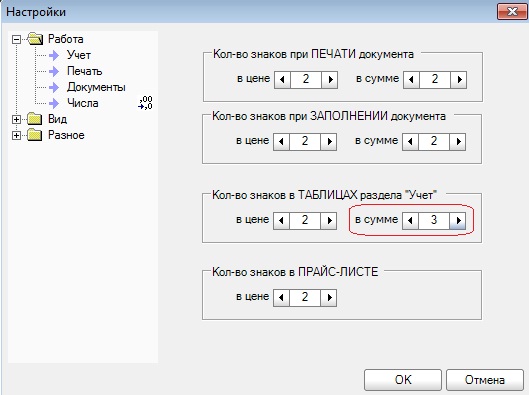
Task: Increase ПЕЧАТИ в сумме value
Action: click(459, 80)
